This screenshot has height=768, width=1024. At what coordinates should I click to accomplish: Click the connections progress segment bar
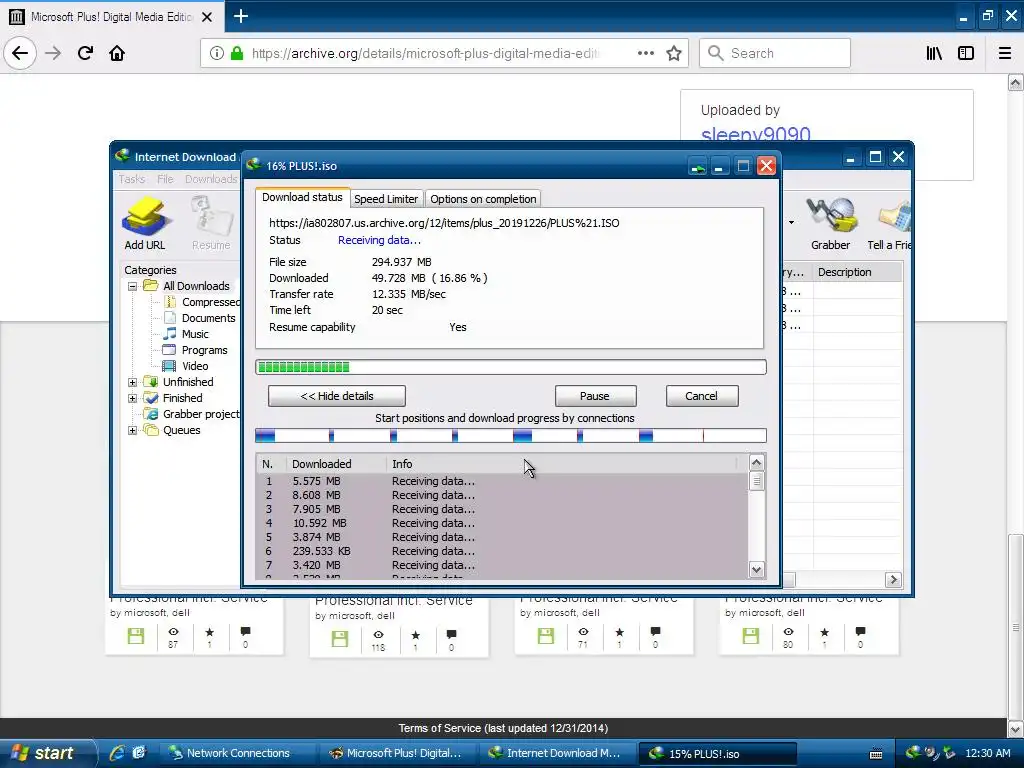[x=511, y=436]
